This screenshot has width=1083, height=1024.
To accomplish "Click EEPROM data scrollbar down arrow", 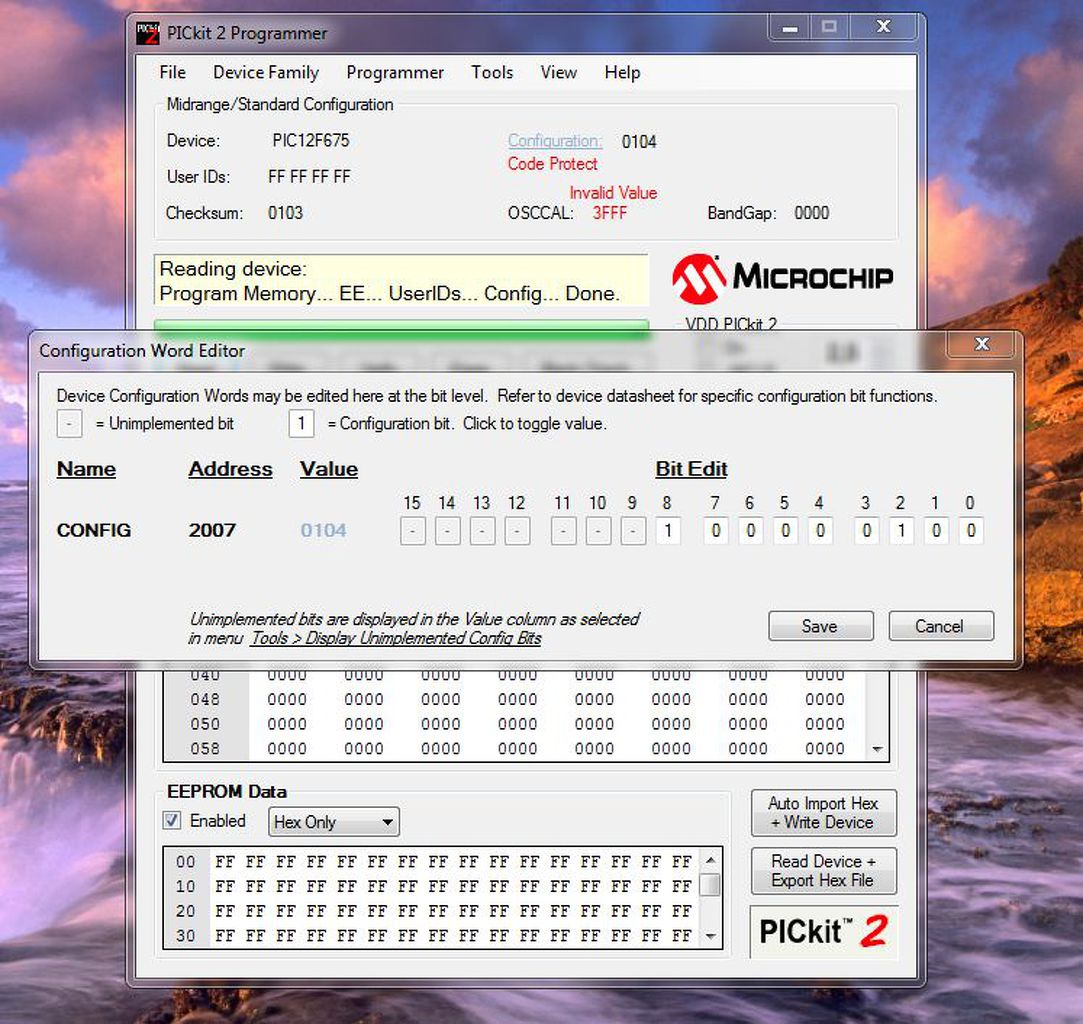I will [x=710, y=936].
